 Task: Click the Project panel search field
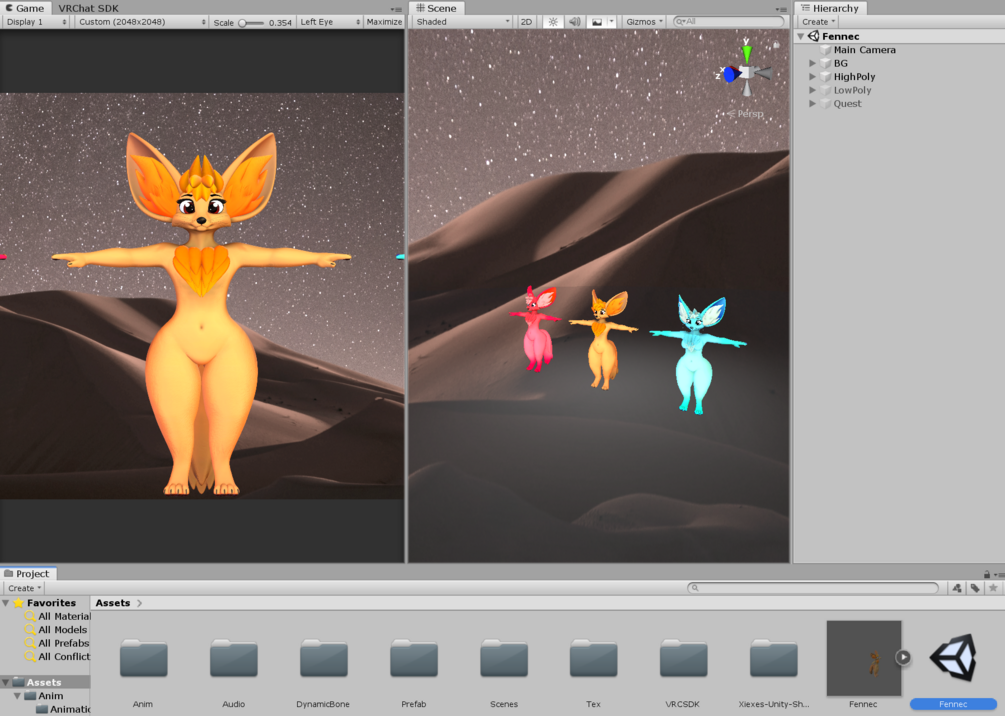pyautogui.click(x=813, y=588)
